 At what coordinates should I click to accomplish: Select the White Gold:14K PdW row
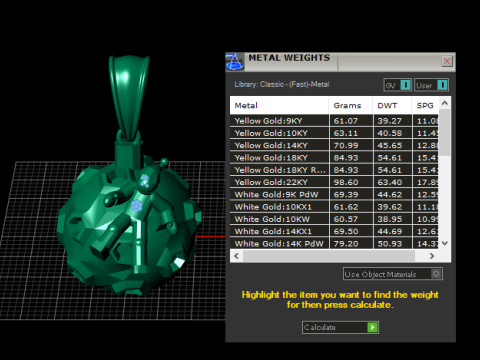pos(334,244)
